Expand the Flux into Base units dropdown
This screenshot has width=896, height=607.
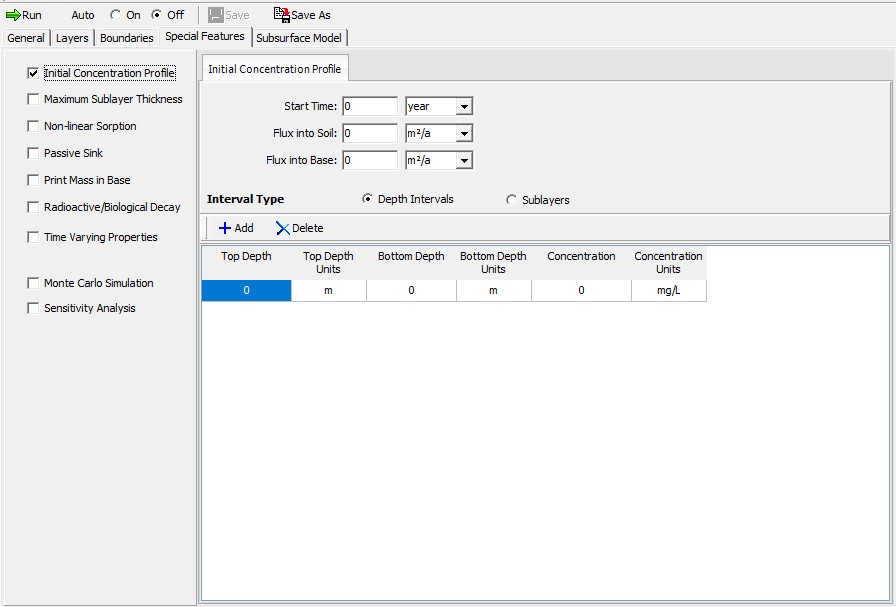[463, 160]
